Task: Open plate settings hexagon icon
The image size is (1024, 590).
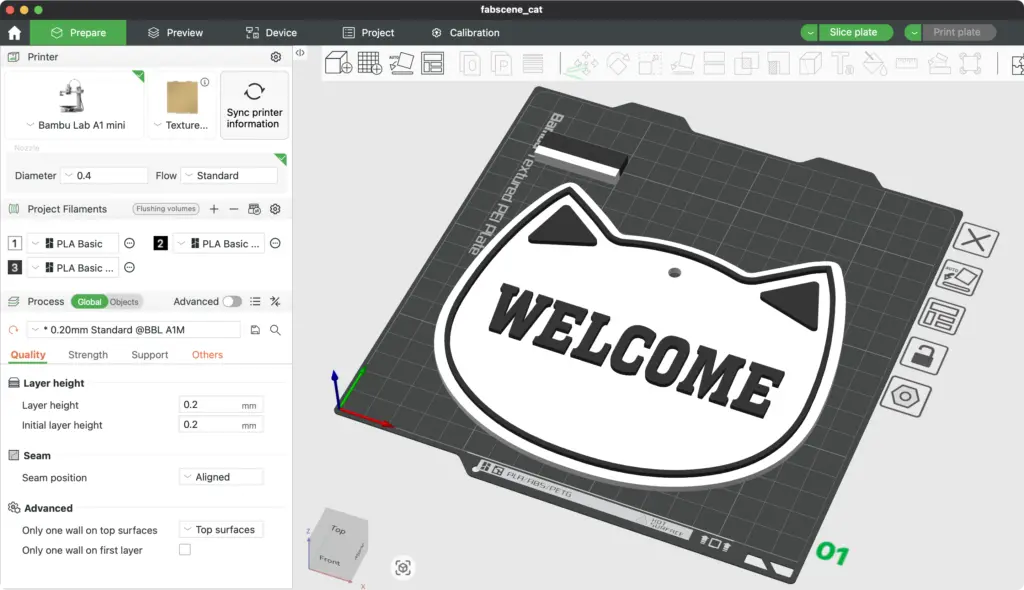Action: pyautogui.click(x=905, y=397)
